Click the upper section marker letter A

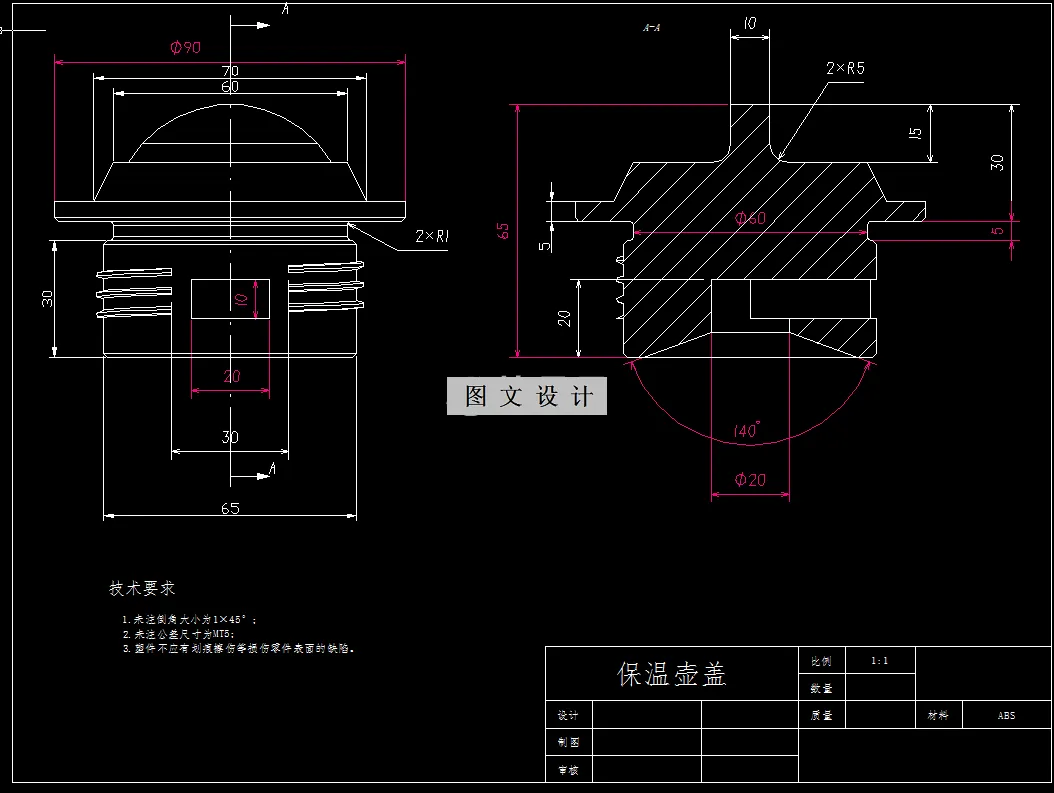click(x=286, y=9)
